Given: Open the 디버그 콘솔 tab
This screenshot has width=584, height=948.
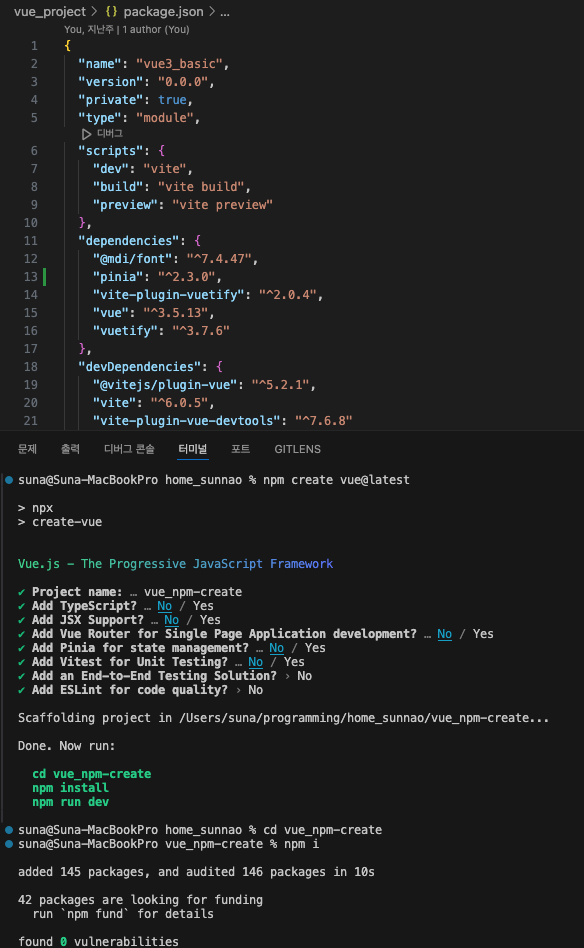Looking at the screenshot, I should (129, 449).
